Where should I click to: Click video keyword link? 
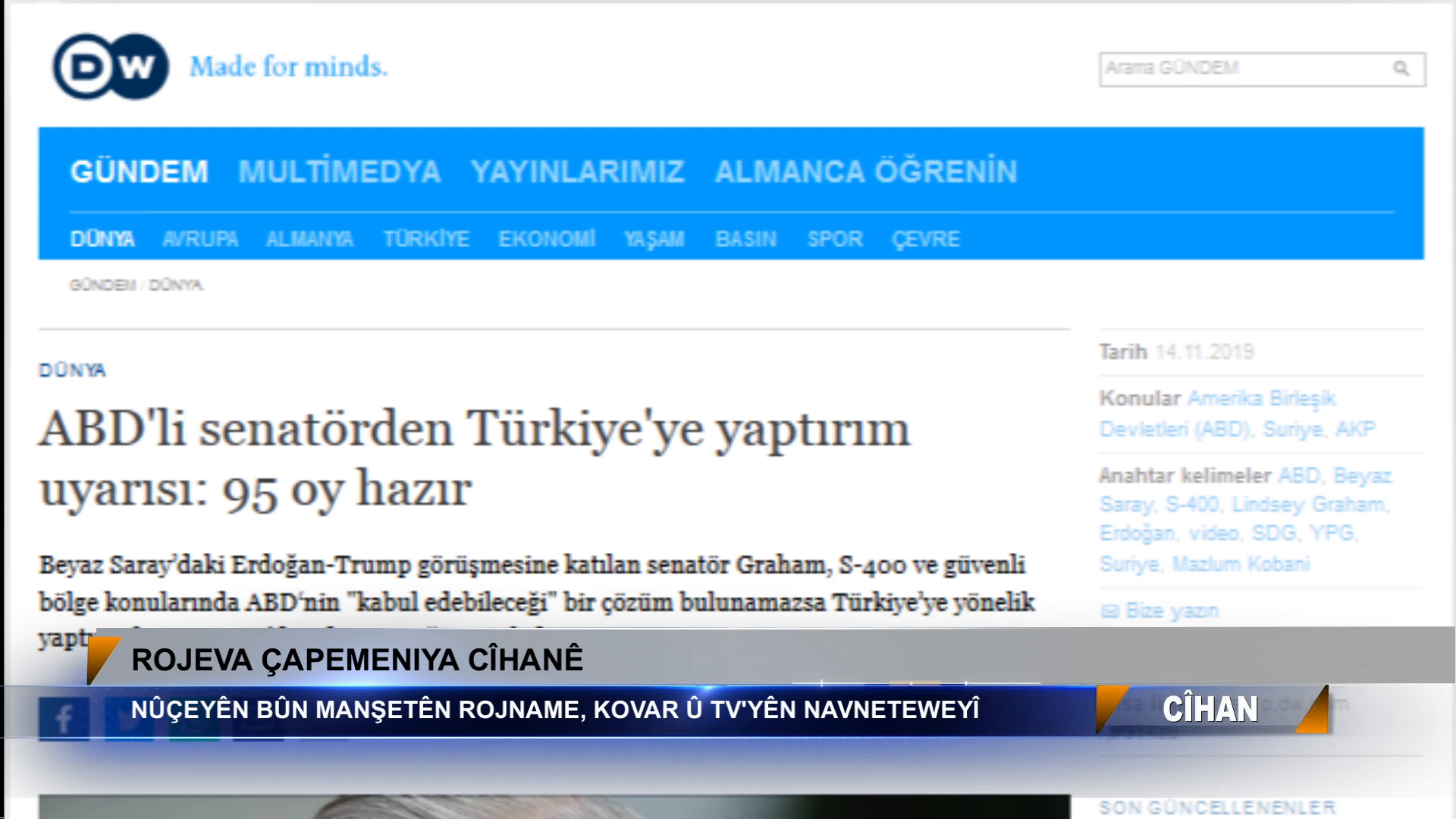click(x=1213, y=534)
